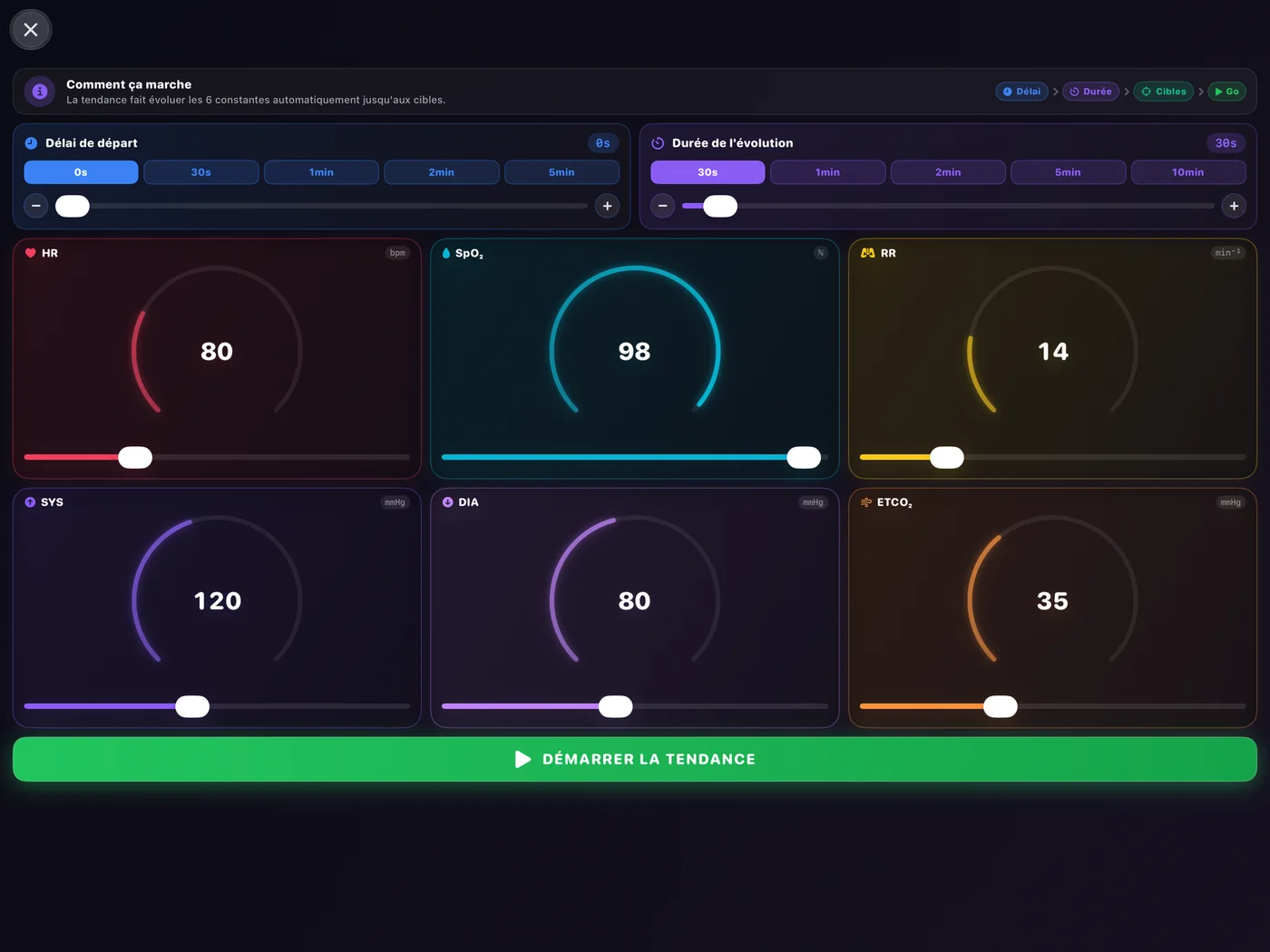Viewport: 1270px width, 952px height.
Task: Click the down-arrow icon beside DIA
Action: point(448,502)
